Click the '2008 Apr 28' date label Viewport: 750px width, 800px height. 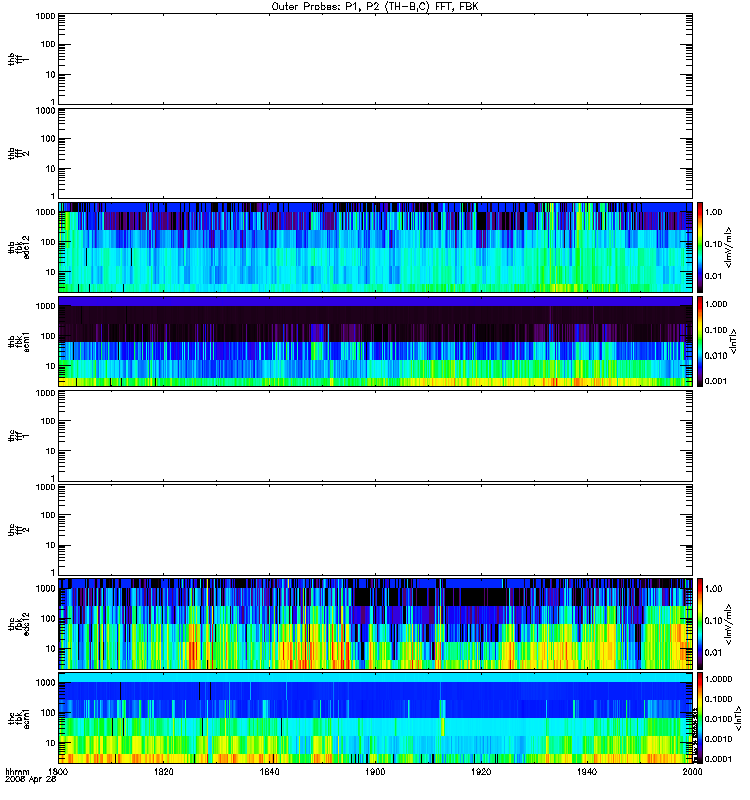[x=31, y=780]
